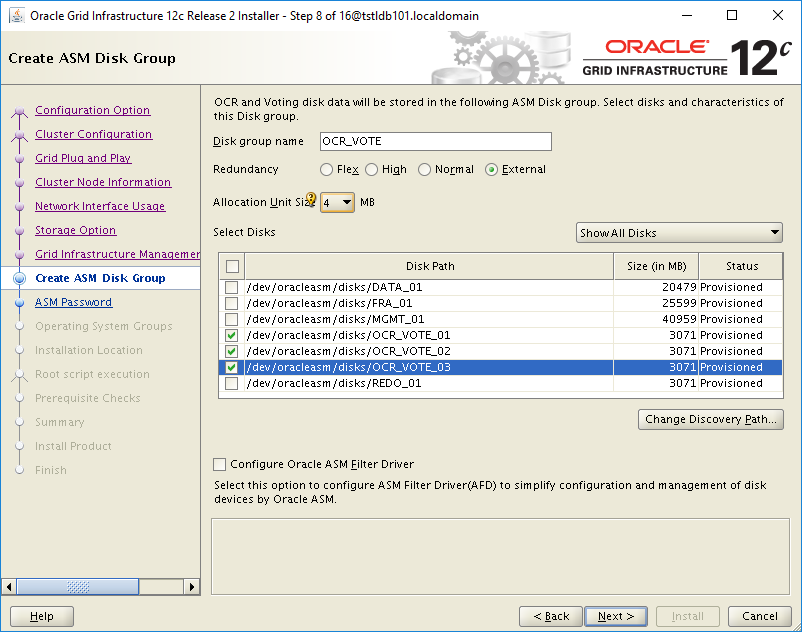Select Flex redundancy option

click(326, 170)
